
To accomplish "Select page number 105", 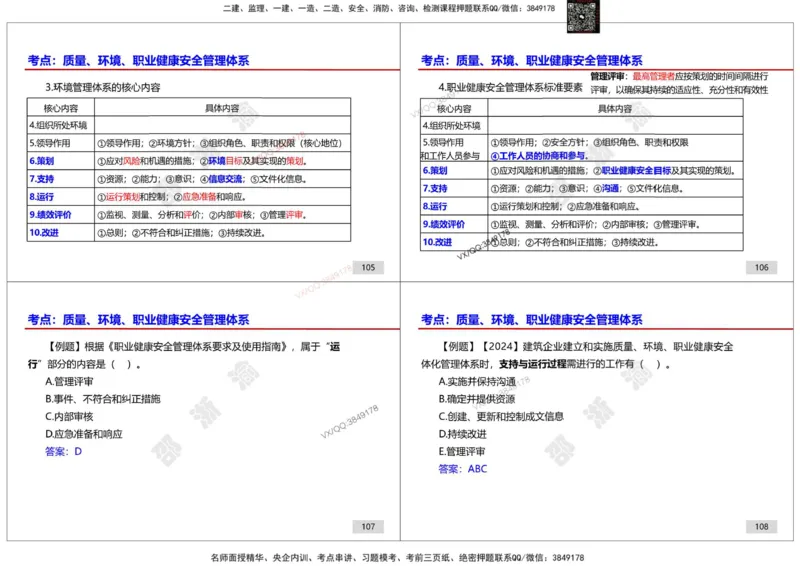I will point(368,267).
